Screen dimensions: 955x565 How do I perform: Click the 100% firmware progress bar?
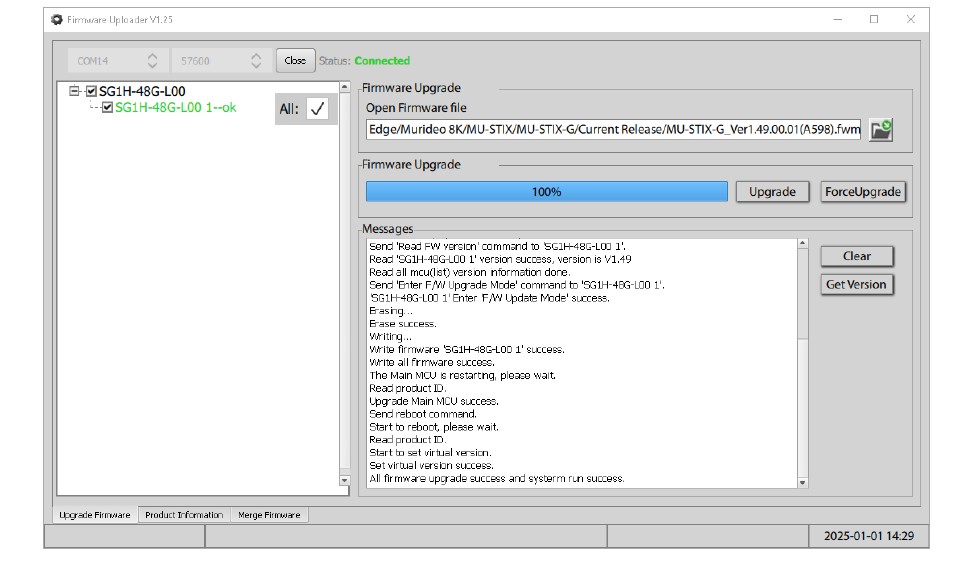(x=546, y=192)
